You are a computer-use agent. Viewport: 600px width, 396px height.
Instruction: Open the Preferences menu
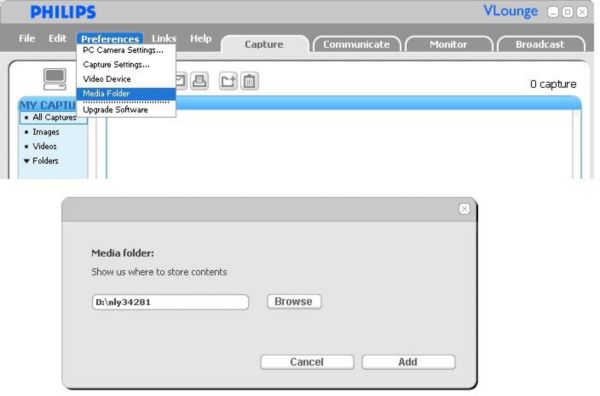(110, 39)
